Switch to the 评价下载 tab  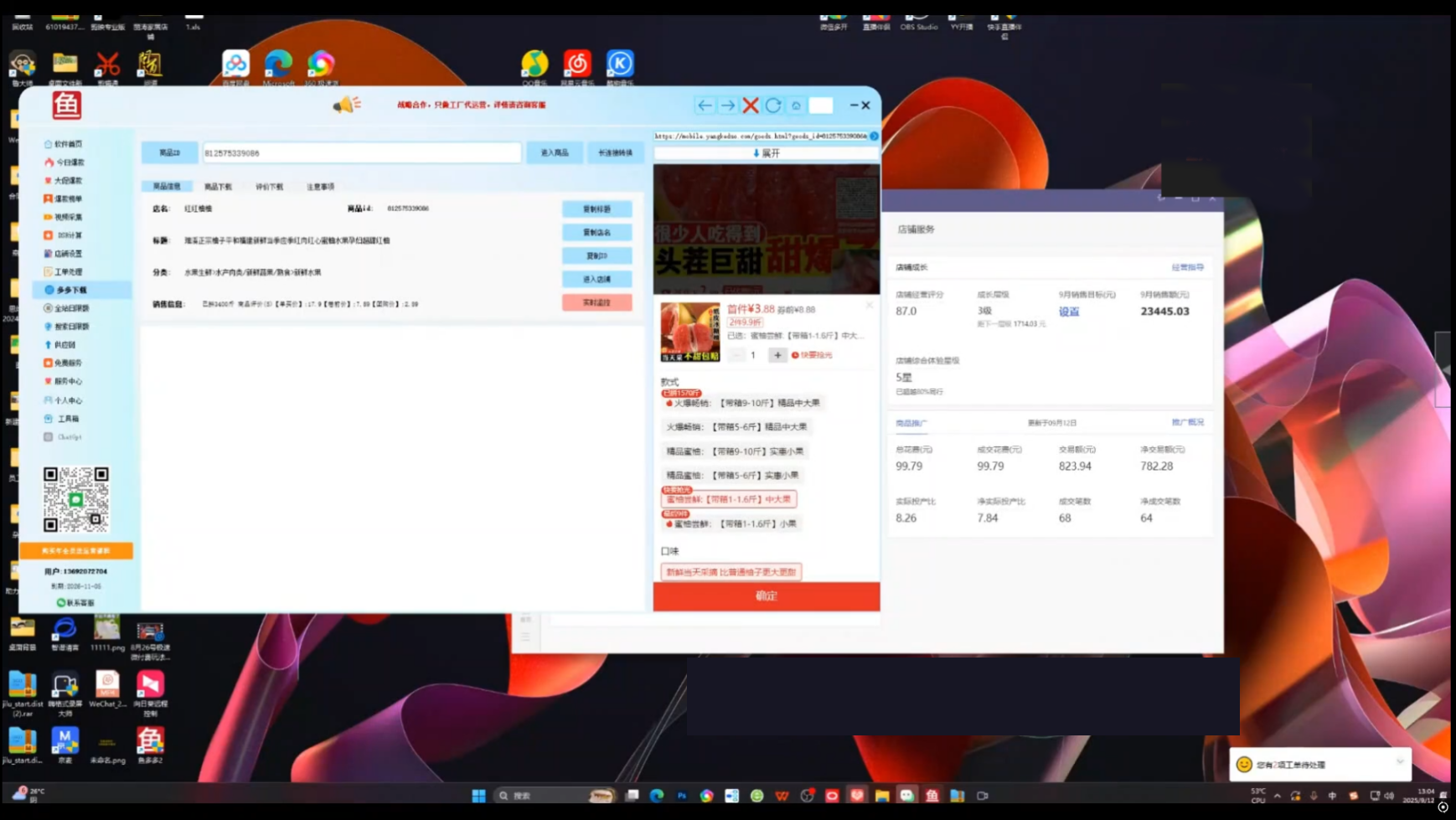pyautogui.click(x=269, y=187)
